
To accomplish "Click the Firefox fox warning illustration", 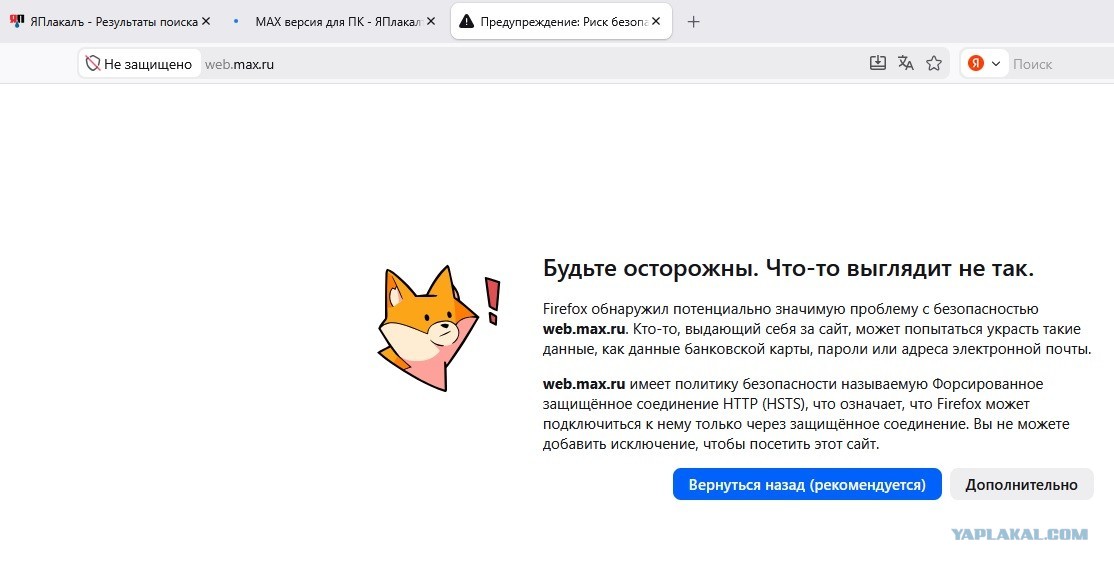I will [439, 328].
